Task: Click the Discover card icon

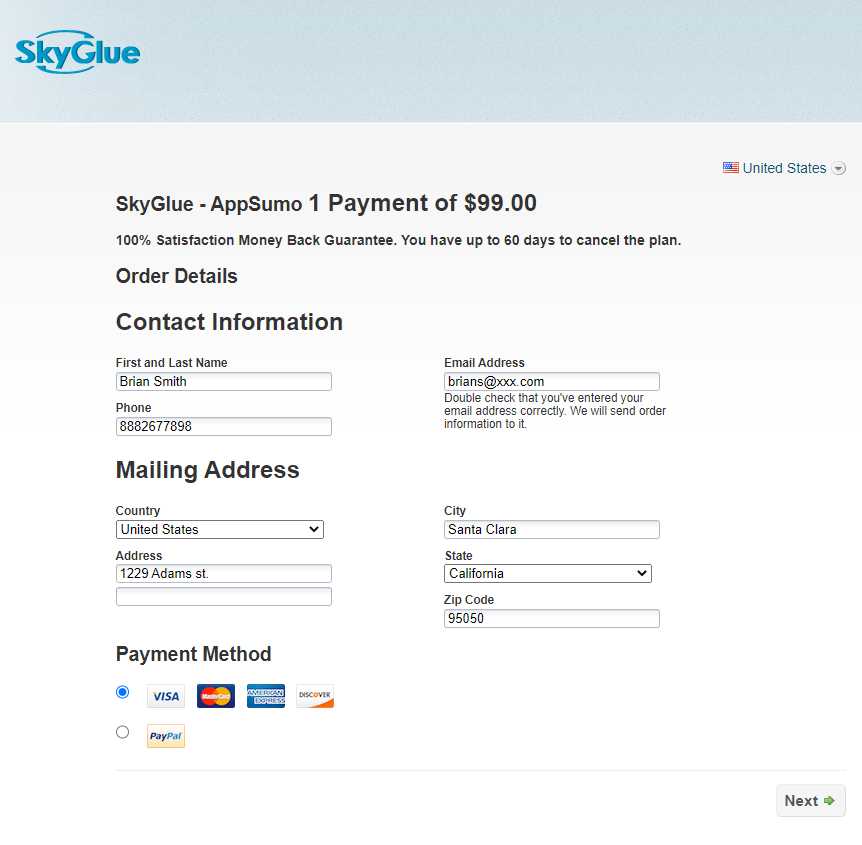Action: (x=315, y=696)
